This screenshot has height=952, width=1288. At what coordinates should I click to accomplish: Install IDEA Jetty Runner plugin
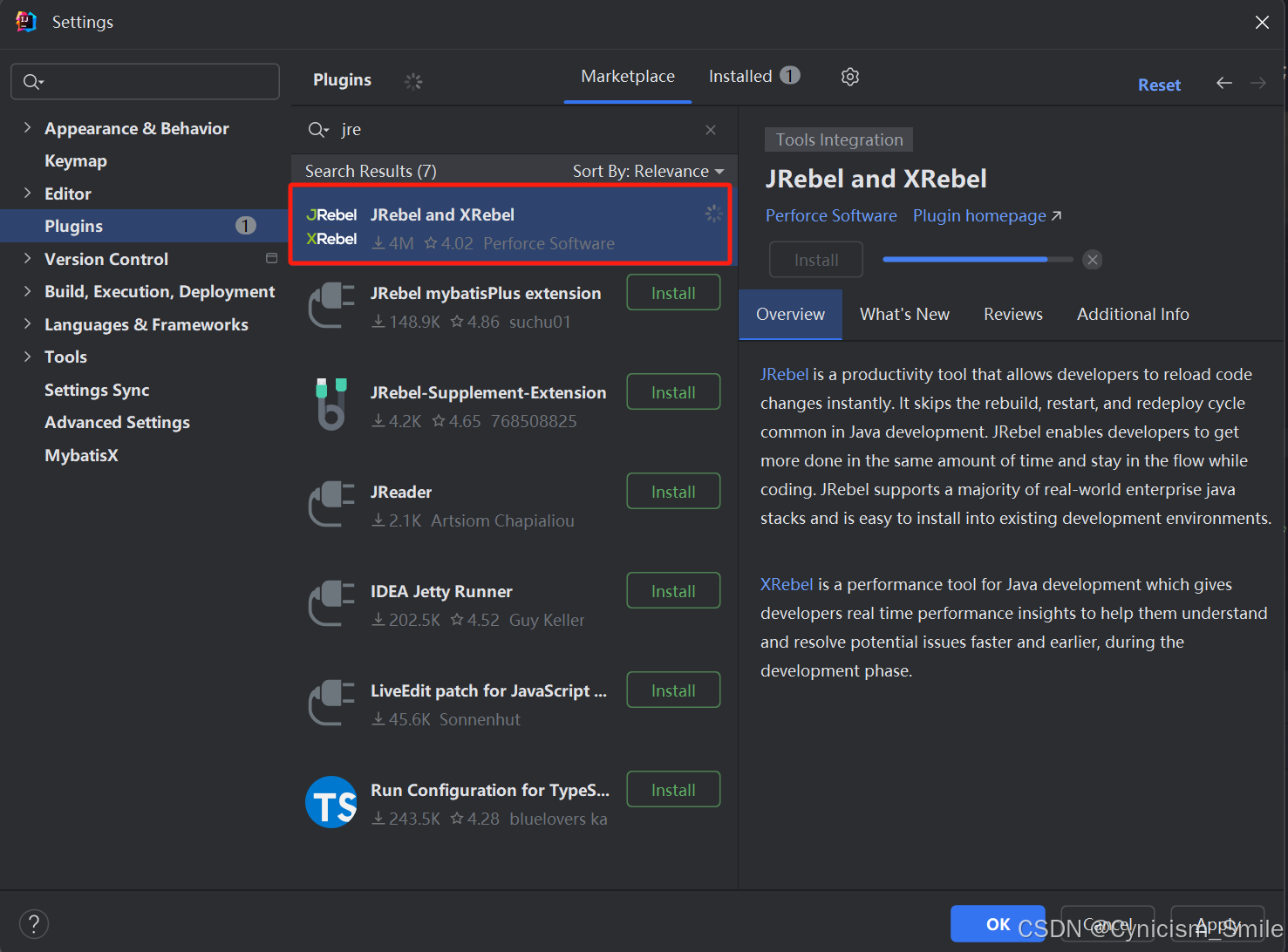(673, 591)
